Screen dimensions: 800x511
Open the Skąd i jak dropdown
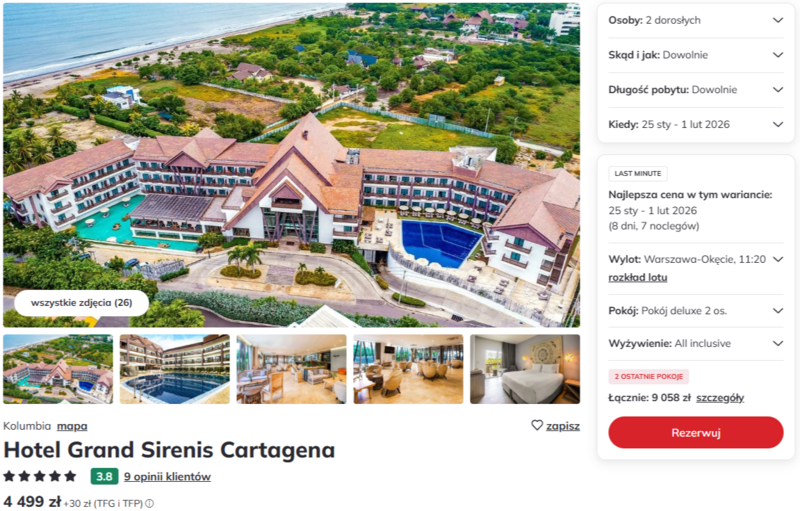click(695, 55)
